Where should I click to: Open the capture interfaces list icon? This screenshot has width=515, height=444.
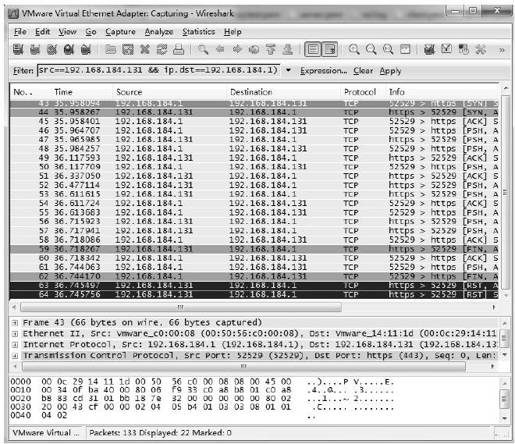(18, 50)
